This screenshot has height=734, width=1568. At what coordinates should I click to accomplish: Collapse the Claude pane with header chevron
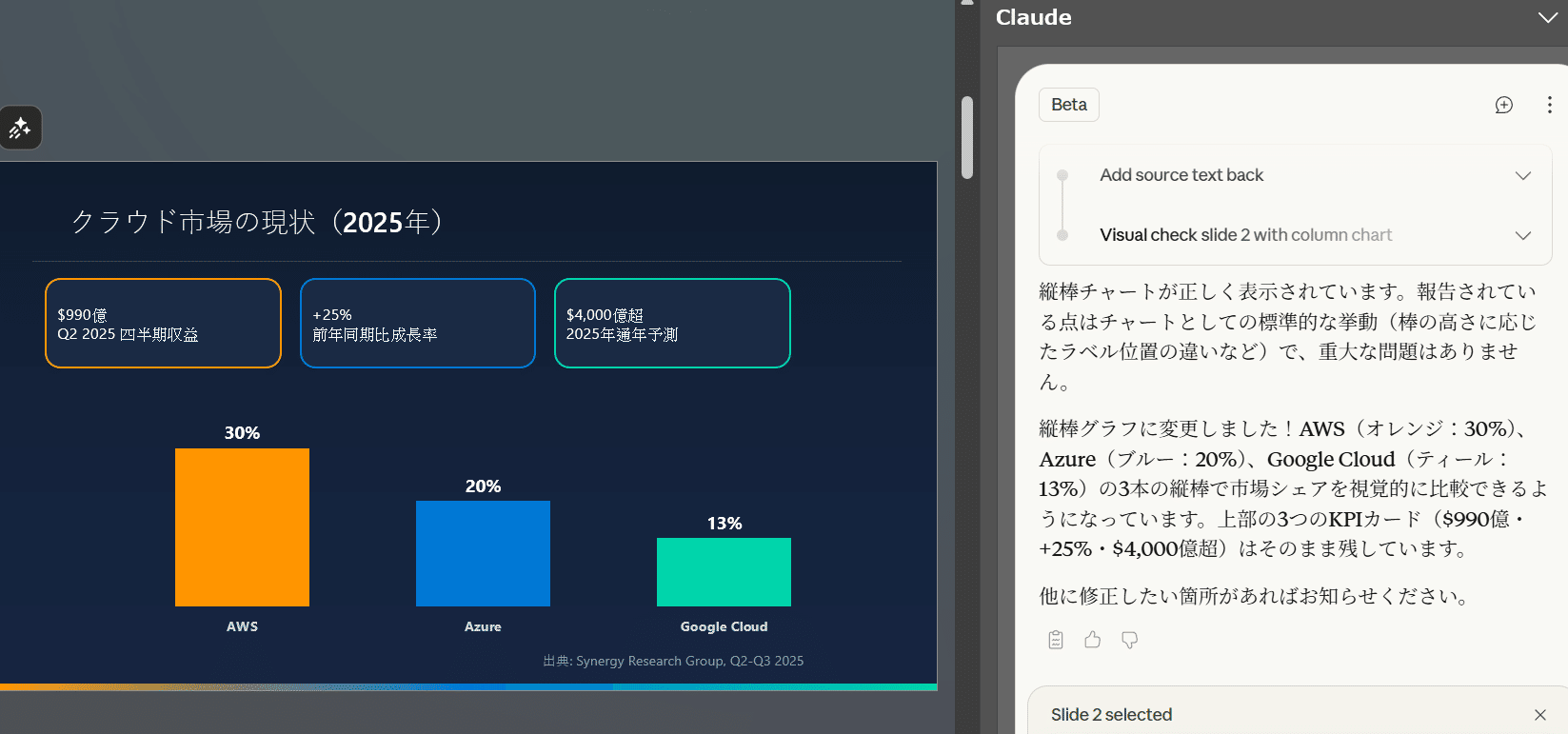tap(1547, 18)
